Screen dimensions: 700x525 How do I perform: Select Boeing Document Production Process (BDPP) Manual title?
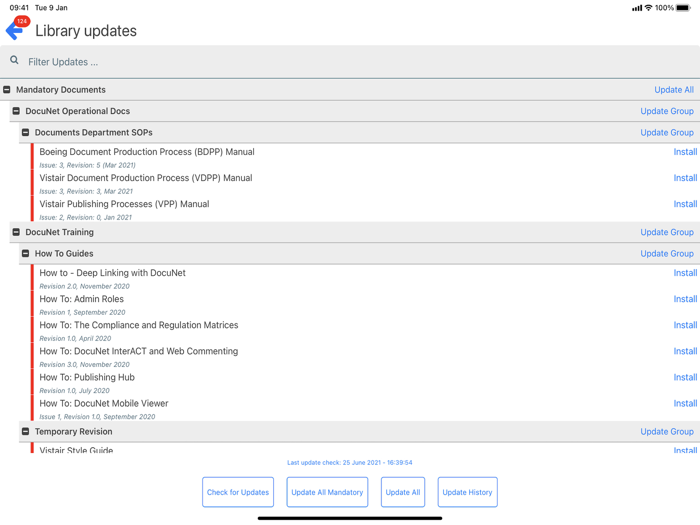[x=147, y=152]
